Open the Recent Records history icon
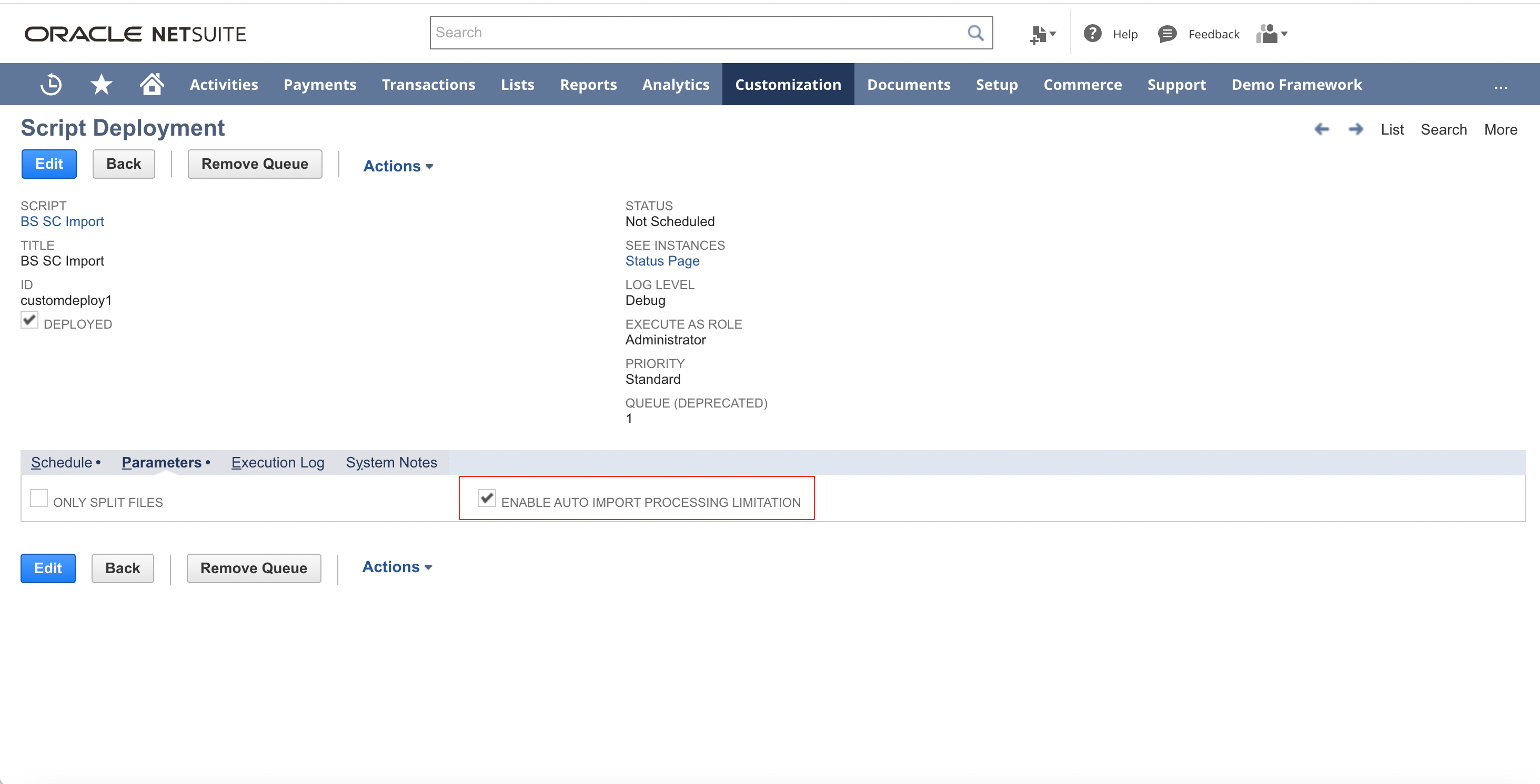 click(51, 84)
